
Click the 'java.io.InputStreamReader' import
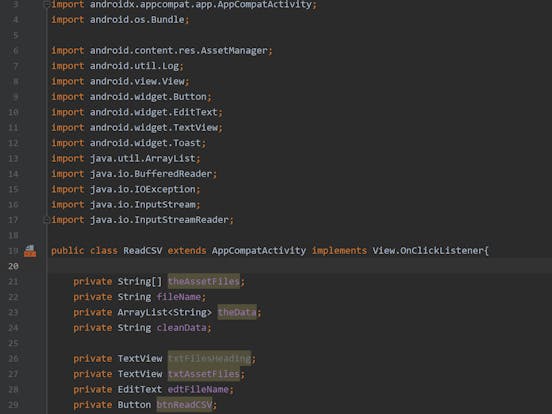coord(159,220)
